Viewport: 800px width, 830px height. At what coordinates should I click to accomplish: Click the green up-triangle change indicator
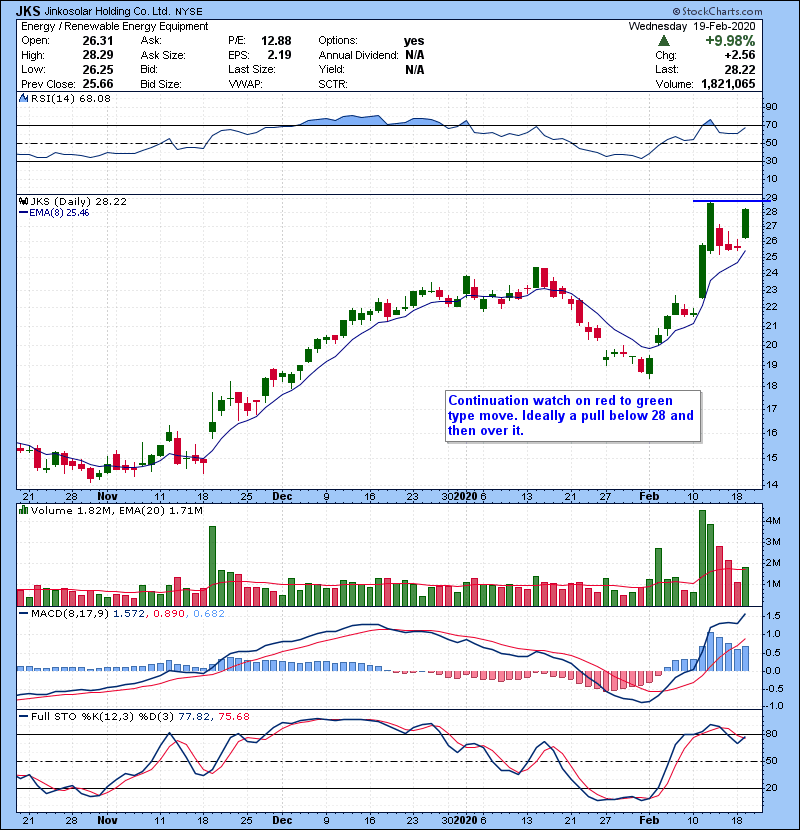point(664,41)
